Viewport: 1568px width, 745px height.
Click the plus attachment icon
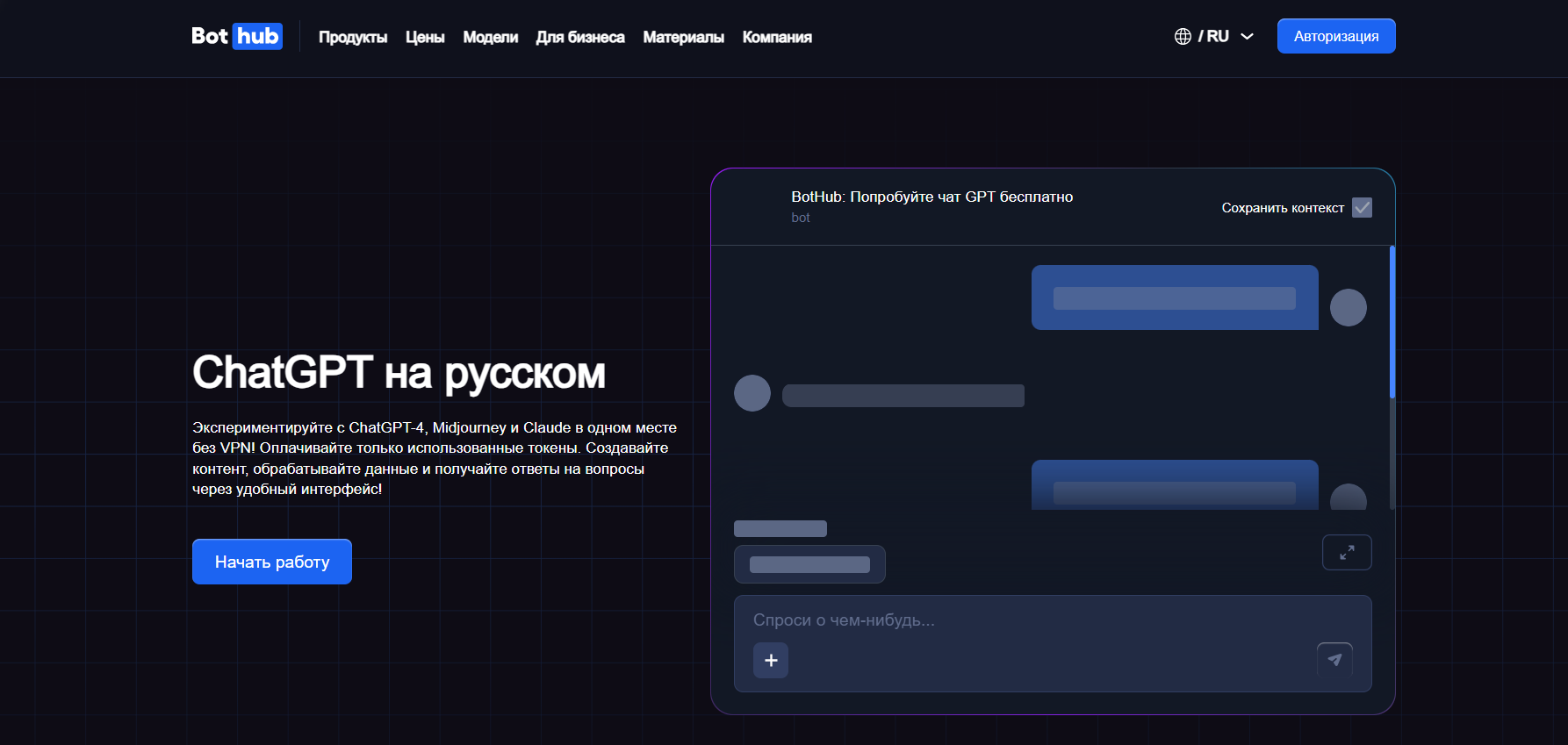[770, 660]
